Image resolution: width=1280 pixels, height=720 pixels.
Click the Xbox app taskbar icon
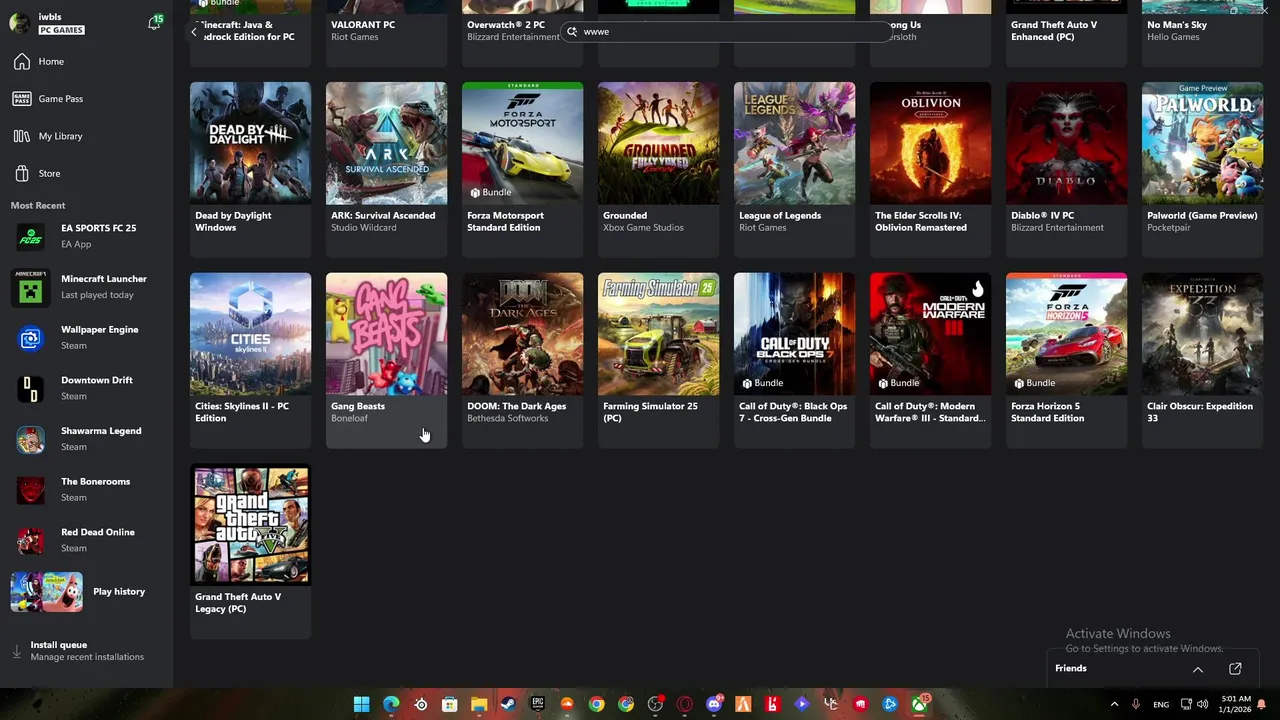919,704
